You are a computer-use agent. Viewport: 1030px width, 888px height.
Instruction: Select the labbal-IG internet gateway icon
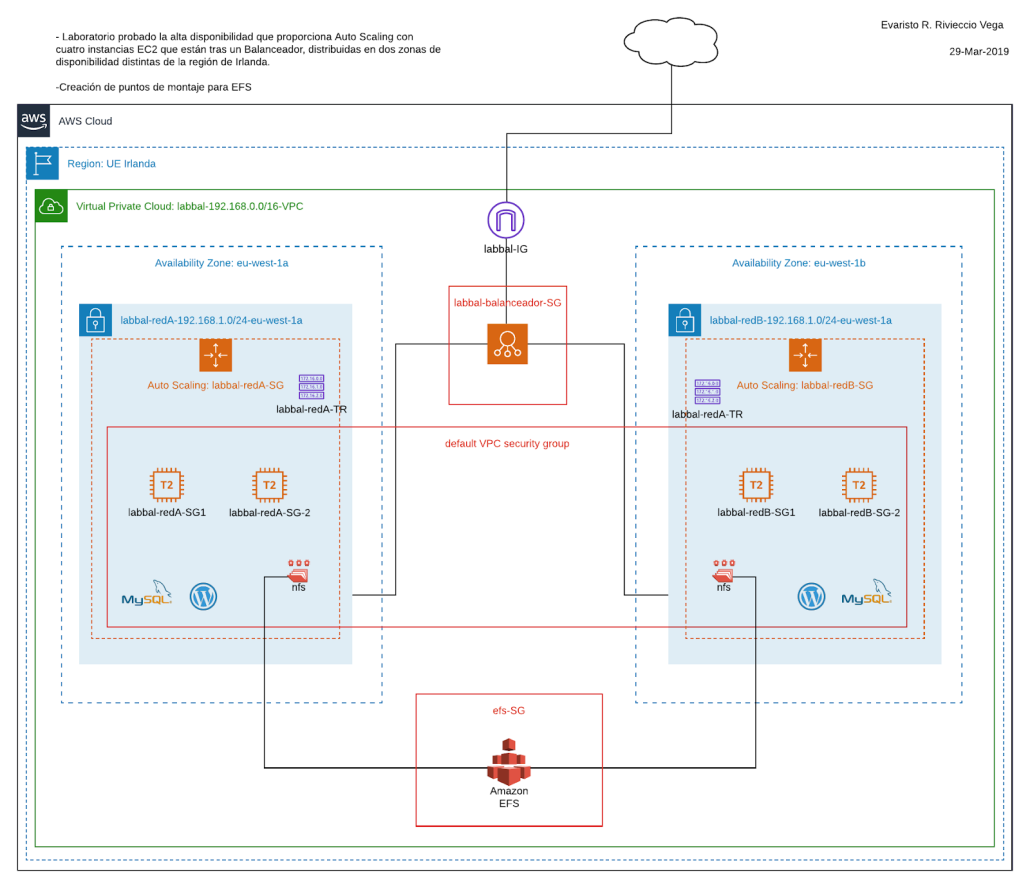(506, 220)
